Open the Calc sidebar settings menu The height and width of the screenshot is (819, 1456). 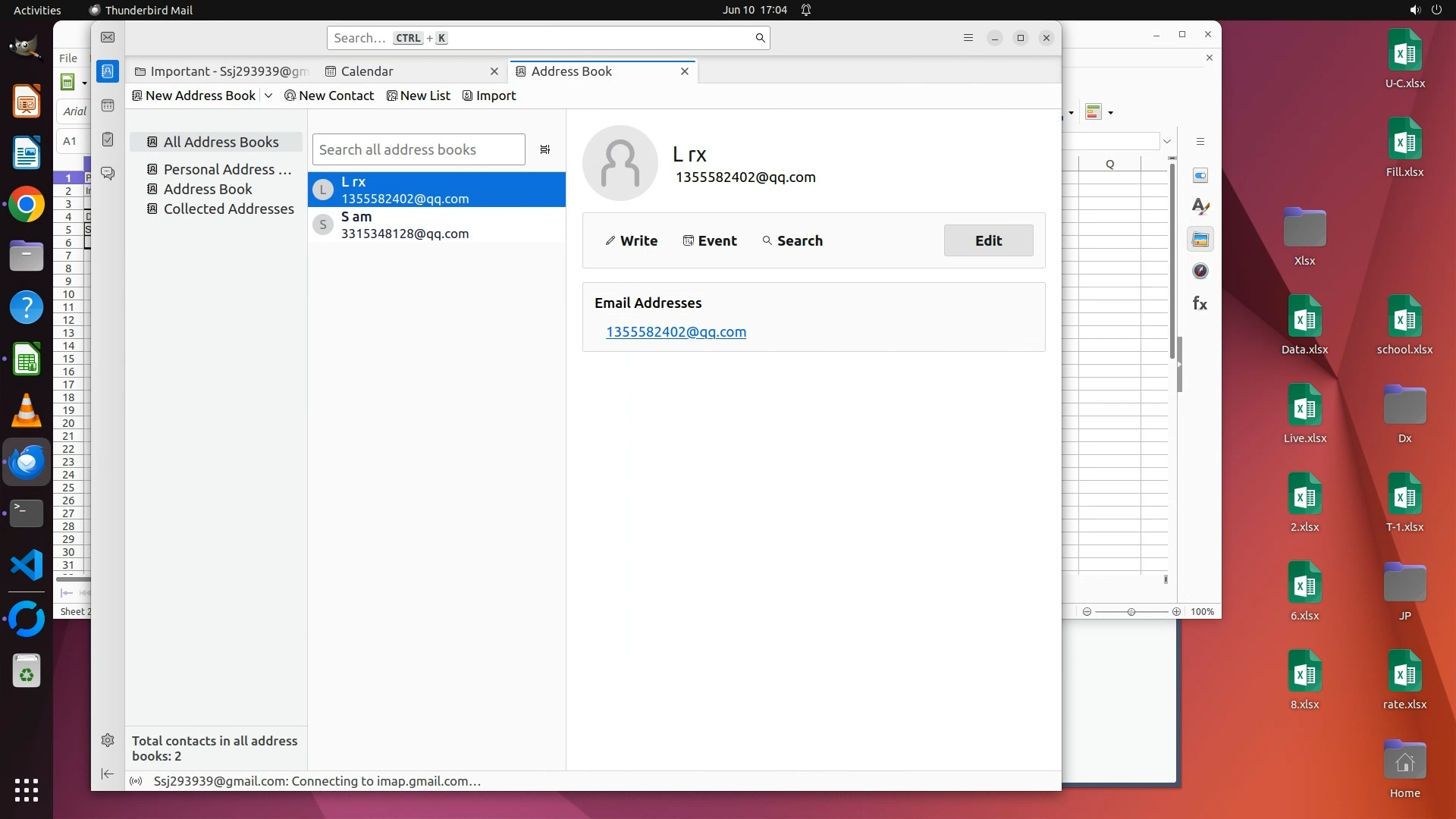pos(1200,142)
